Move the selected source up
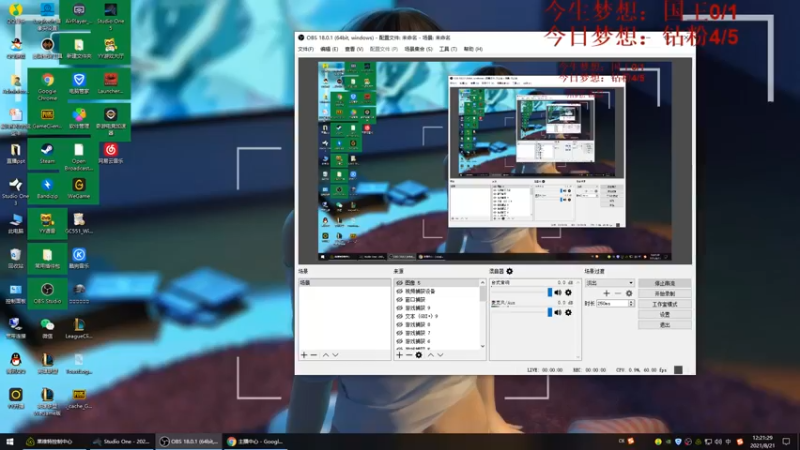 click(x=431, y=355)
